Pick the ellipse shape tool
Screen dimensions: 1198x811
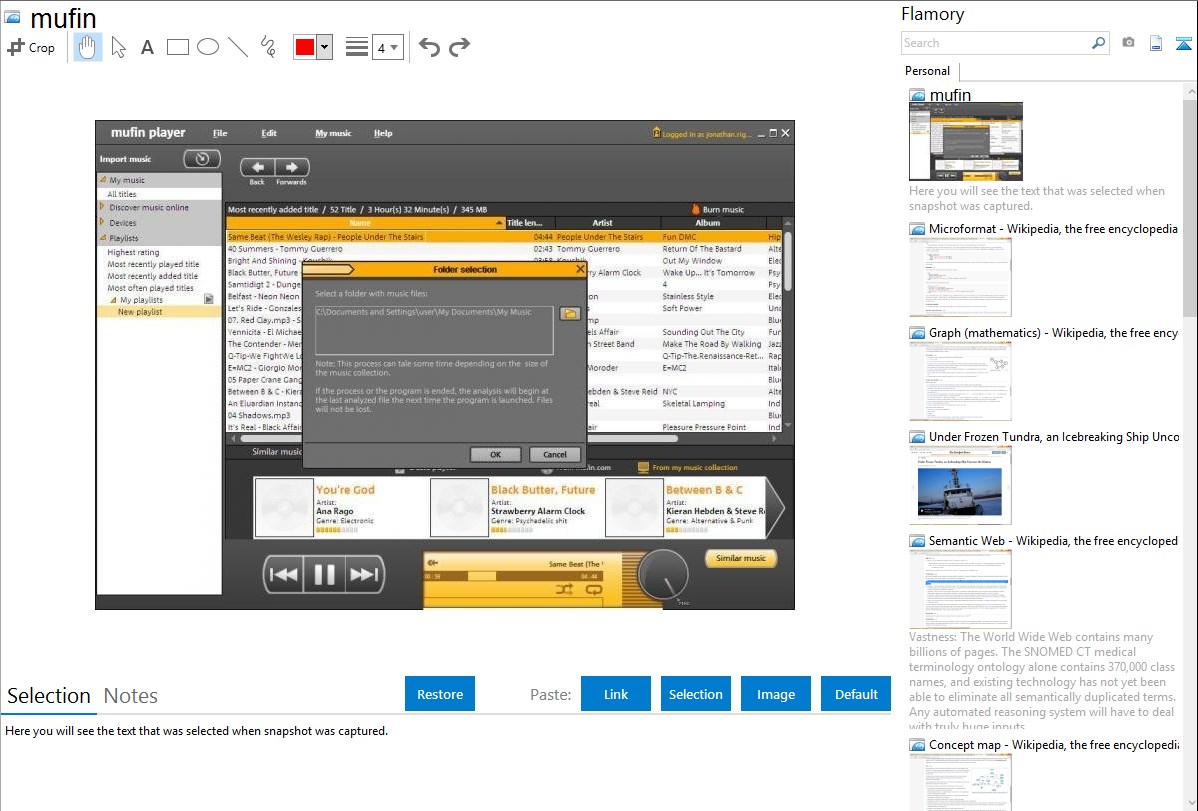point(208,47)
